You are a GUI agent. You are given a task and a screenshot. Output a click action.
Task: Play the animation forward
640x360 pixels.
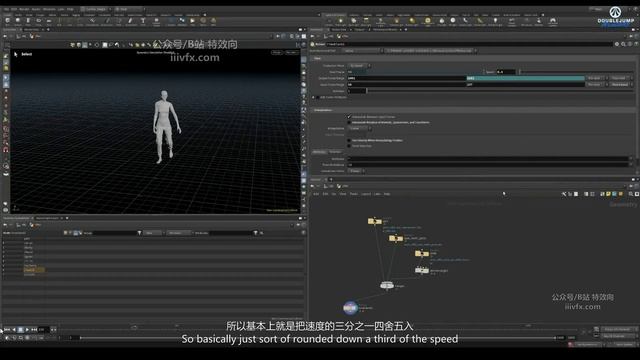(27, 329)
